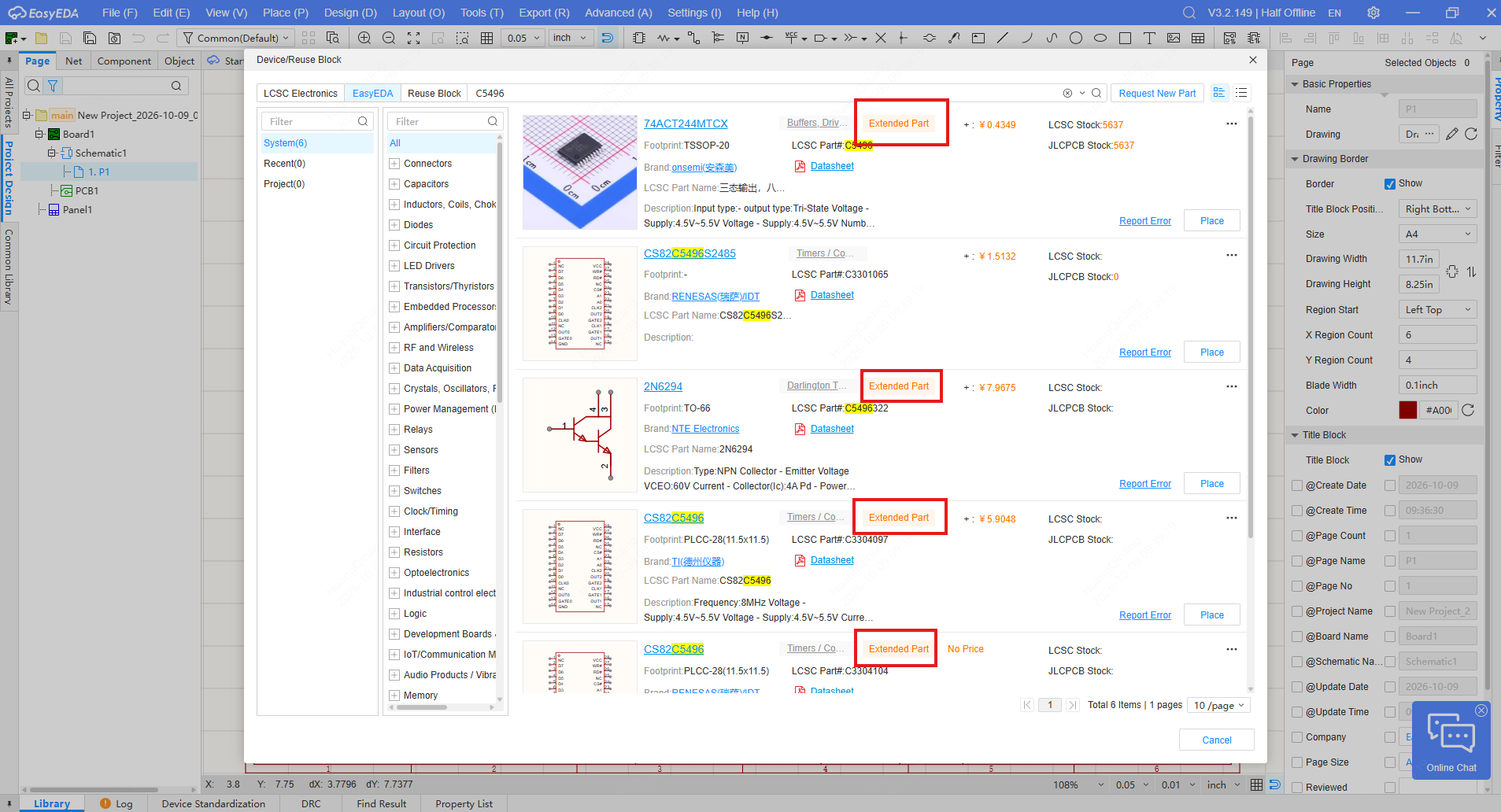Open the Size A4 dropdown

(1437, 234)
